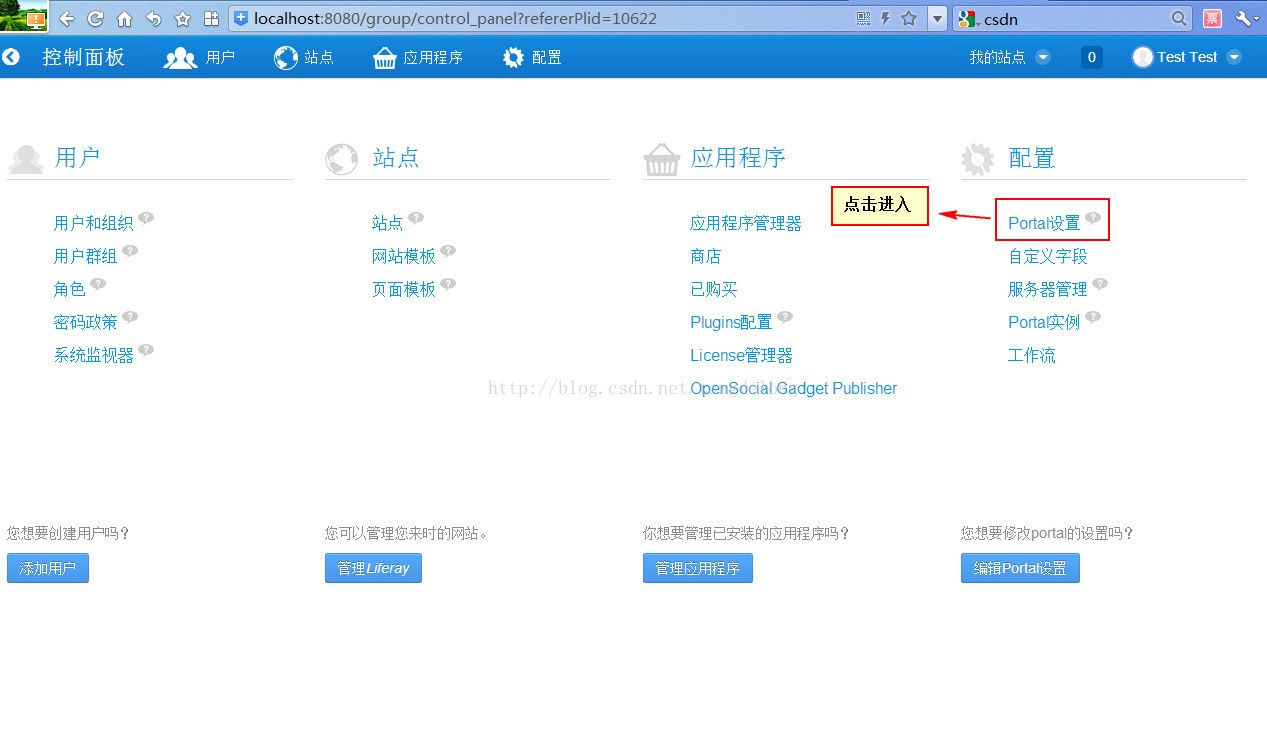Click the QR code icon in the address bar
Viewport: 1267px width, 754px height.
863,18
